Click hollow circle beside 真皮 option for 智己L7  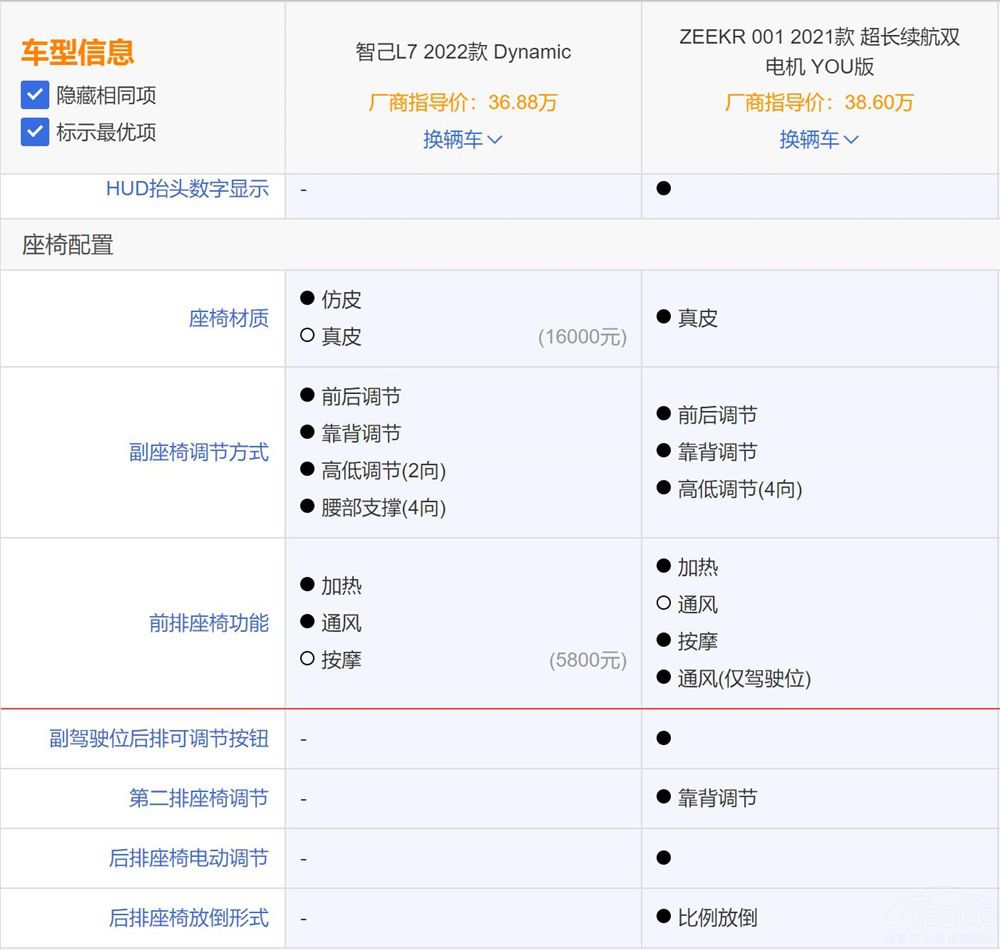click(x=307, y=336)
